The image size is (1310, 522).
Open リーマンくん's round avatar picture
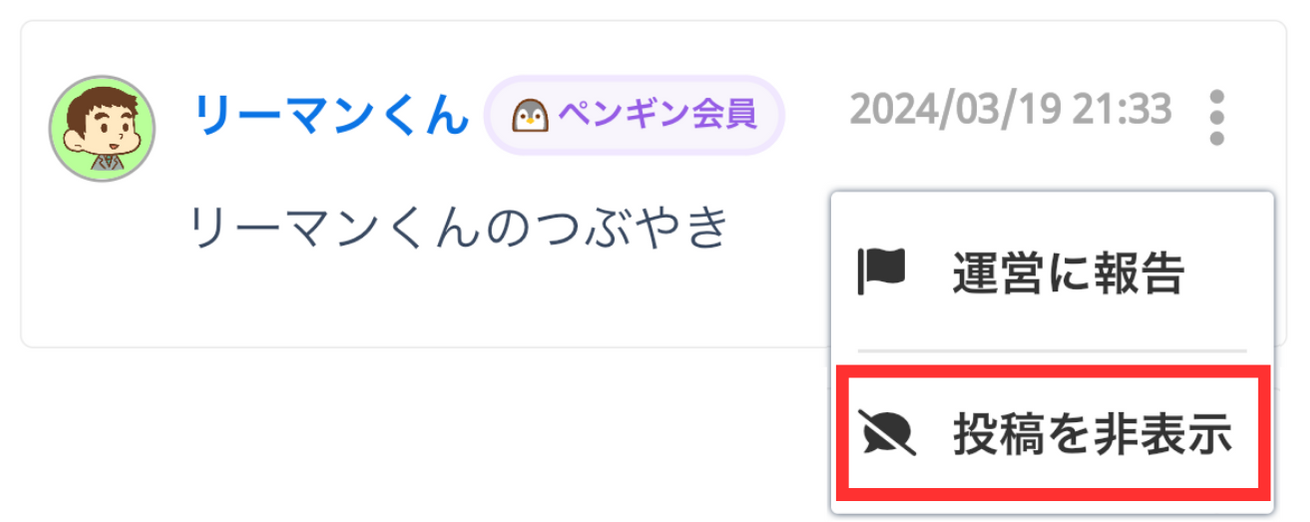(102, 128)
